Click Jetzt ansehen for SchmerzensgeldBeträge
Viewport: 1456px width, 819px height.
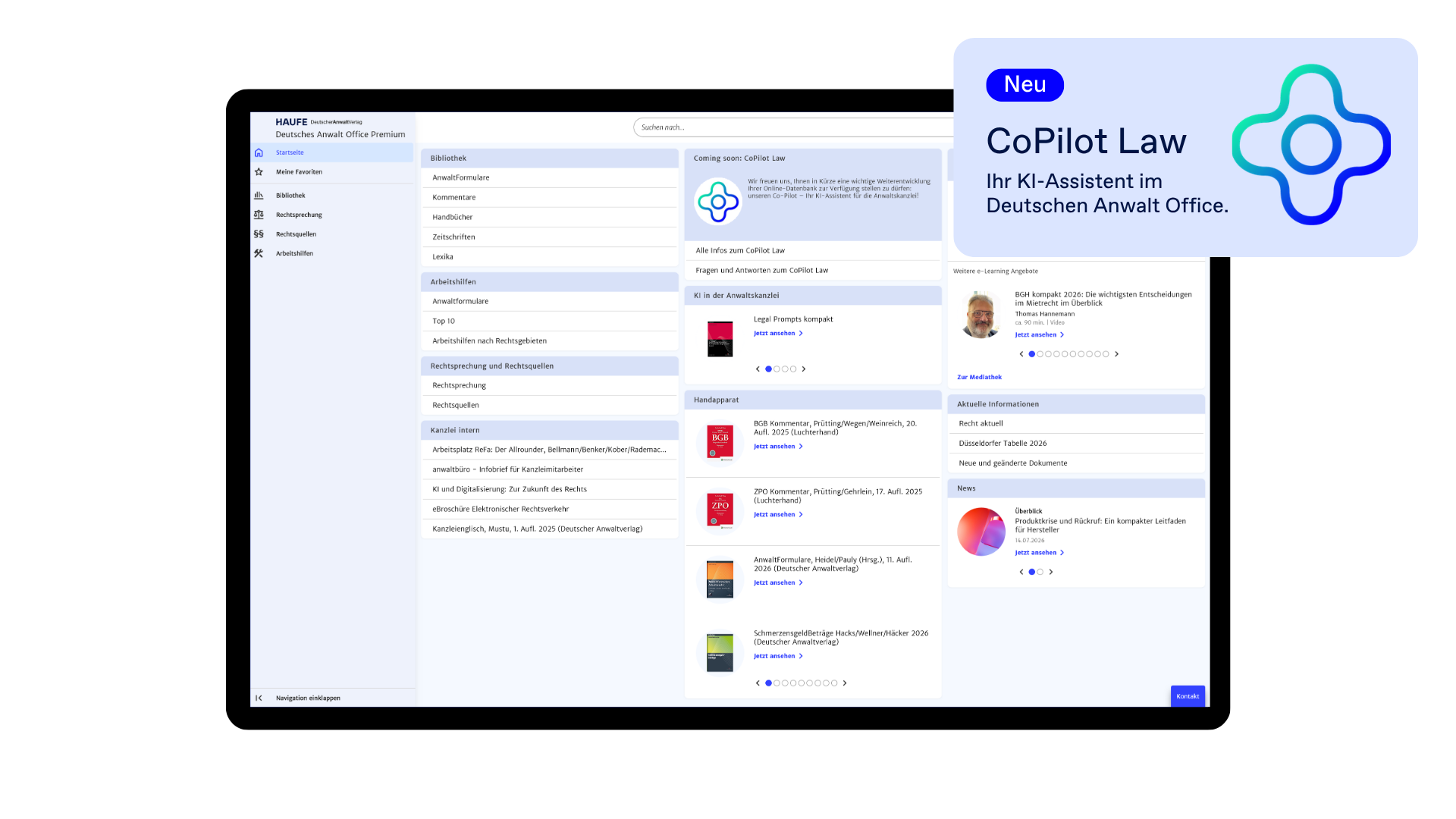point(778,657)
